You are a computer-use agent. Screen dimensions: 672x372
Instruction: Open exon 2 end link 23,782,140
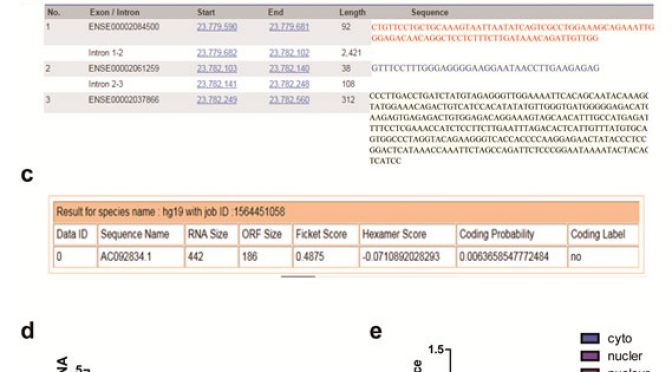pos(289,69)
